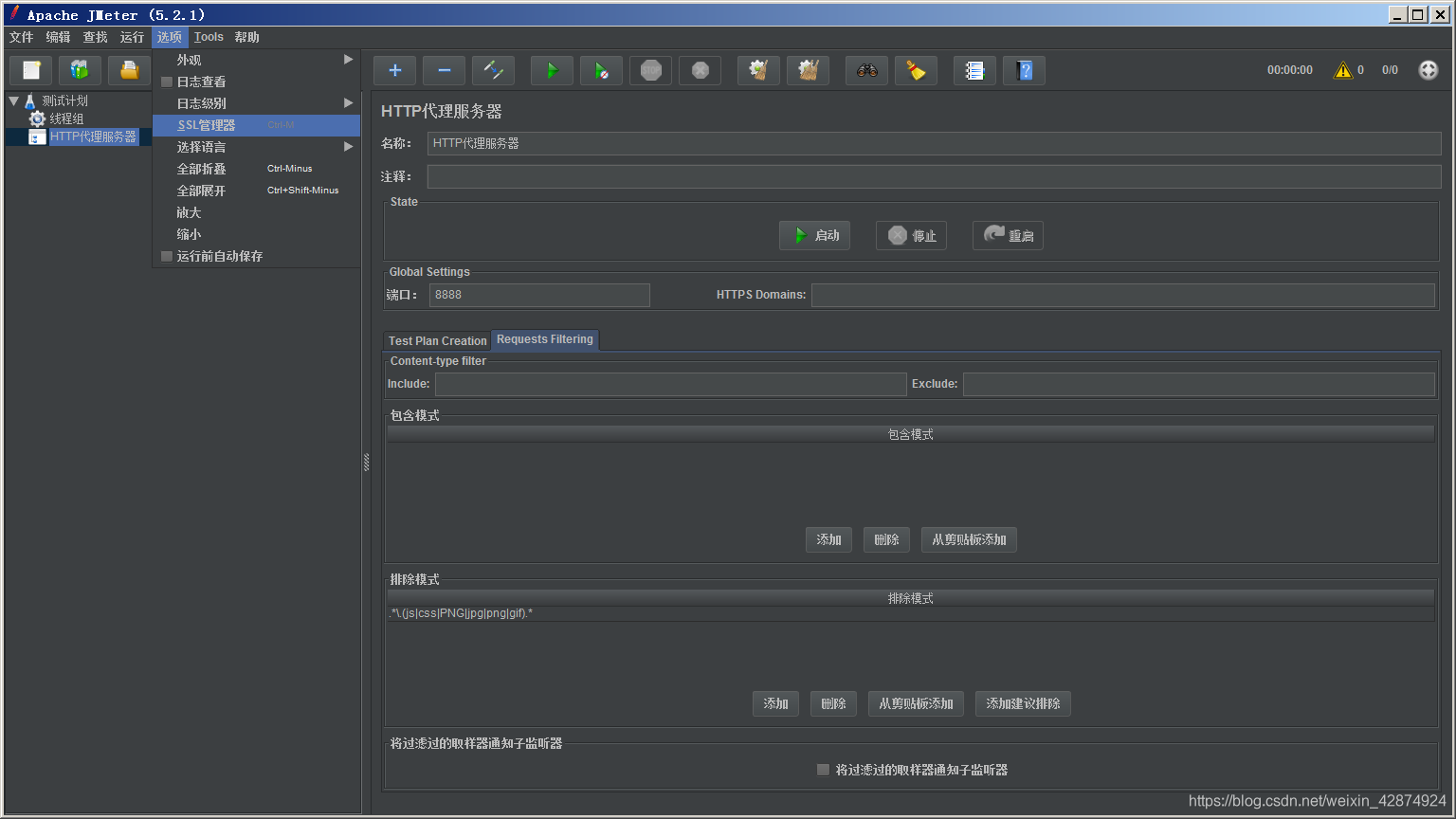Image resolution: width=1456 pixels, height=819 pixels.
Task: Click 删除 under 排除模式
Action: click(833, 703)
